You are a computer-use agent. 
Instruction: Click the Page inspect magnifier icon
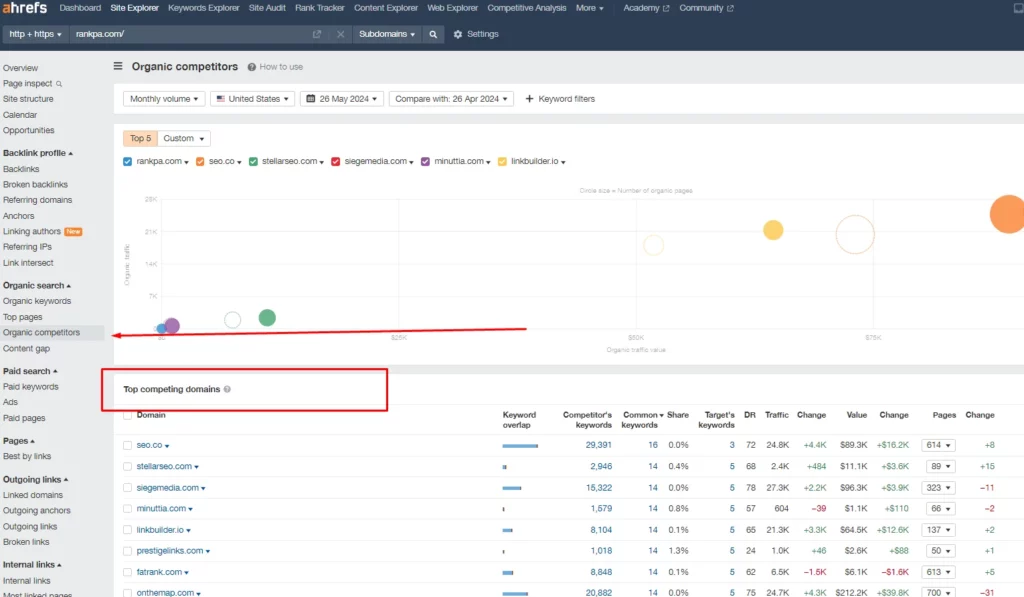tap(59, 84)
